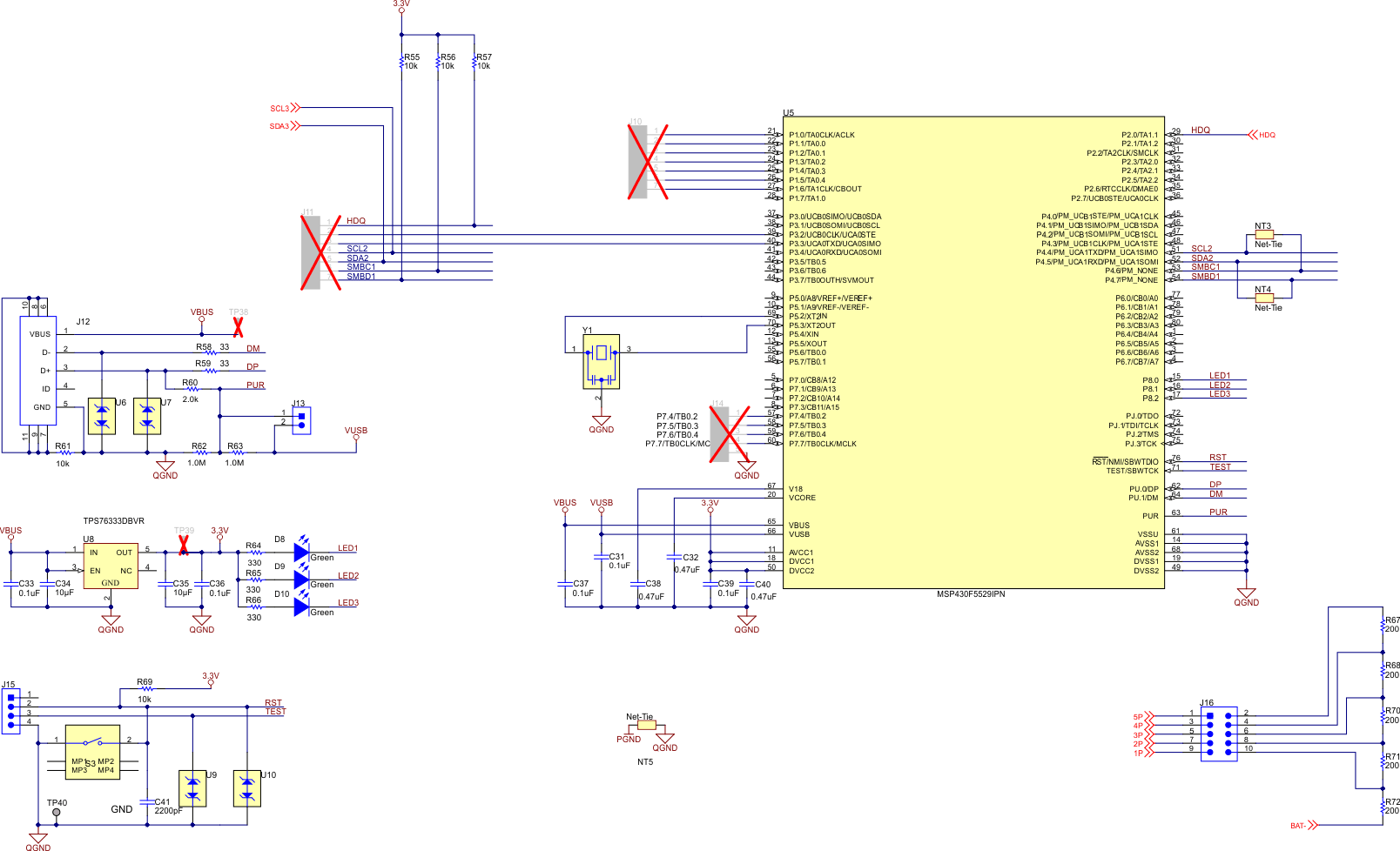1400x851 pixels.
Task: Select the BAT- port symbol
Action: click(1304, 825)
